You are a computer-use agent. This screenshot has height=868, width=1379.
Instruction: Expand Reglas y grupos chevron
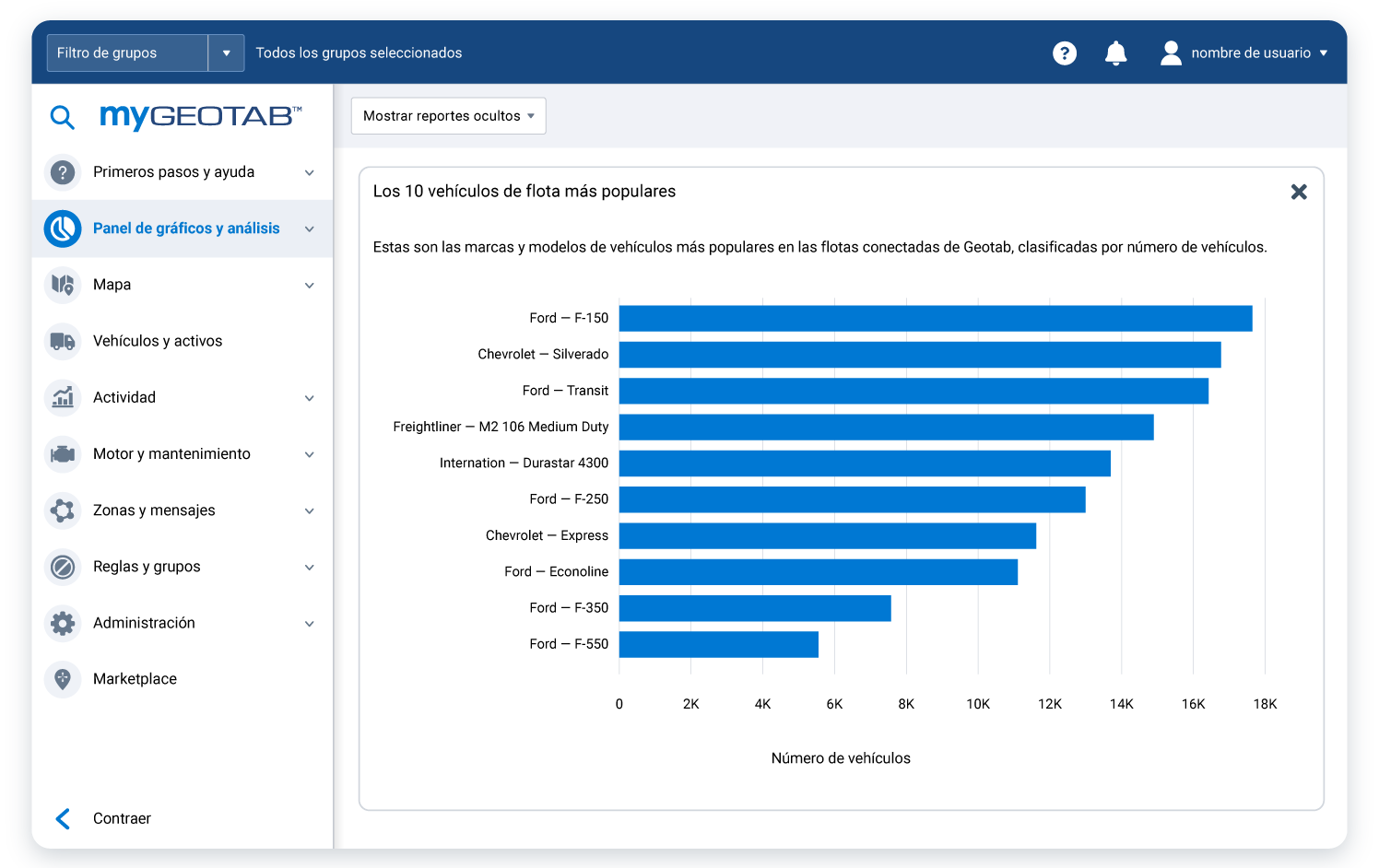tap(310, 567)
